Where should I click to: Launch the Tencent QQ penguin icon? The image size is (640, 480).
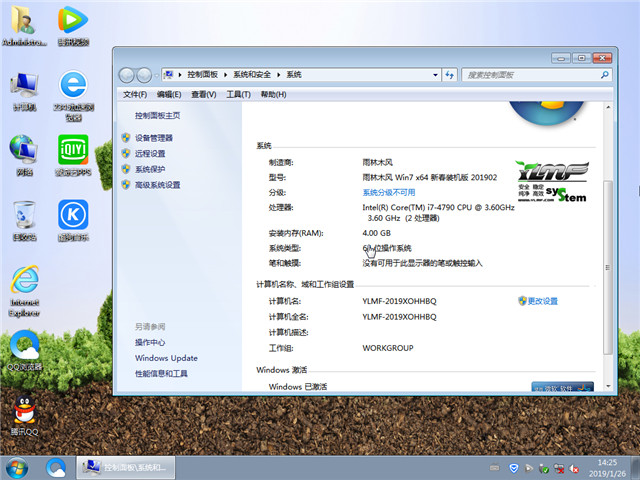point(24,416)
